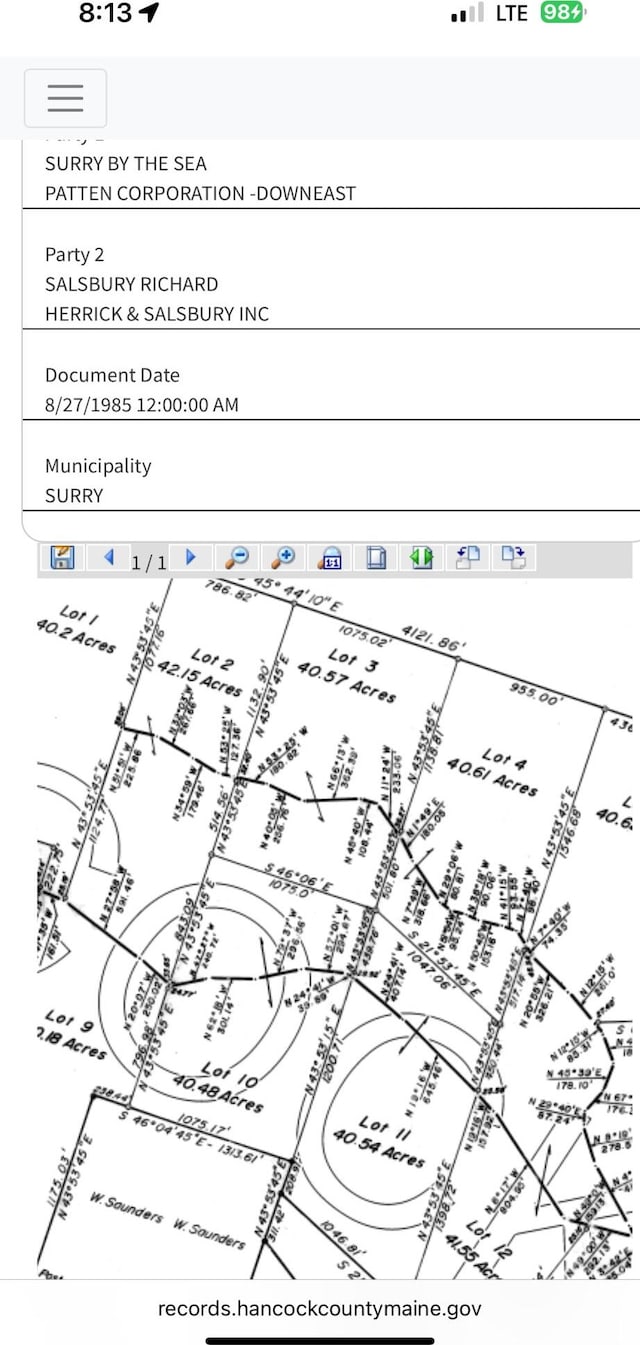Select the Document Date label
Screen dimensions: 640x1345
112,376
